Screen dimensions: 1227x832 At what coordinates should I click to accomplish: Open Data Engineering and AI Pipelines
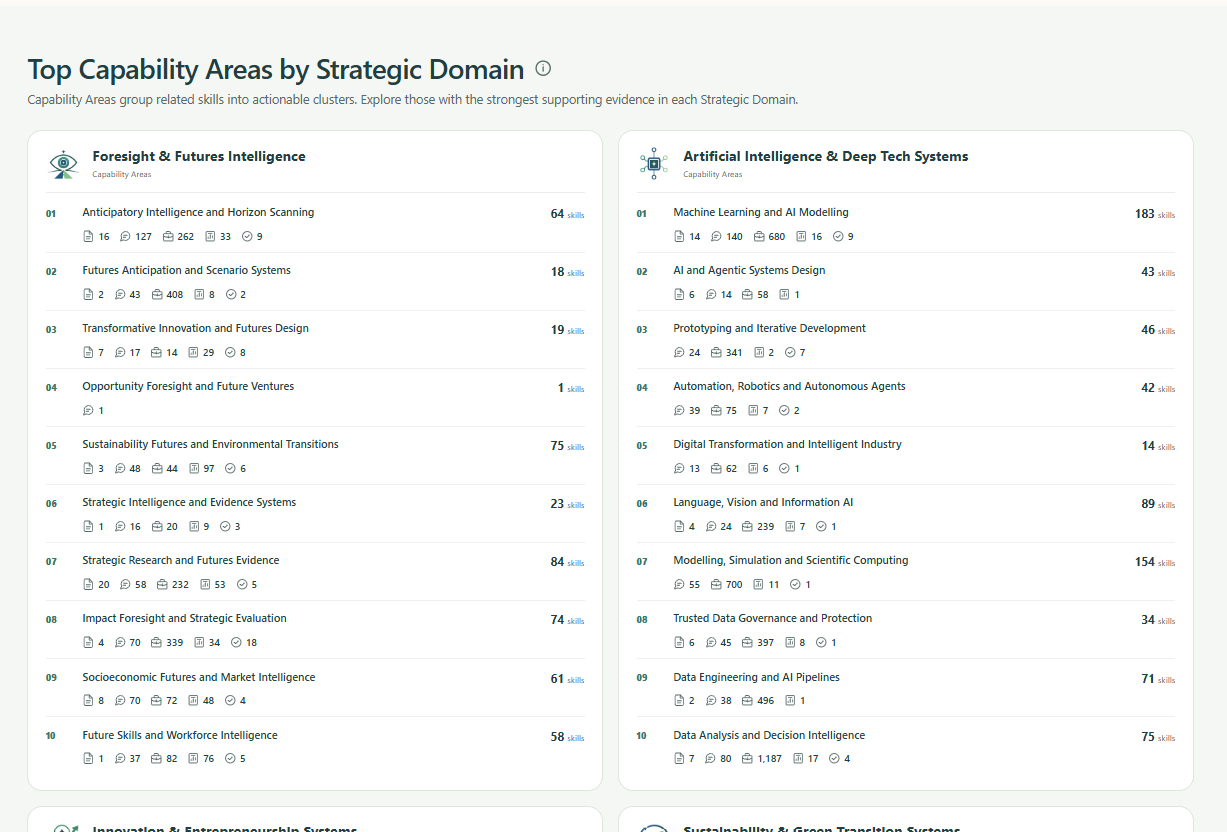tap(756, 677)
